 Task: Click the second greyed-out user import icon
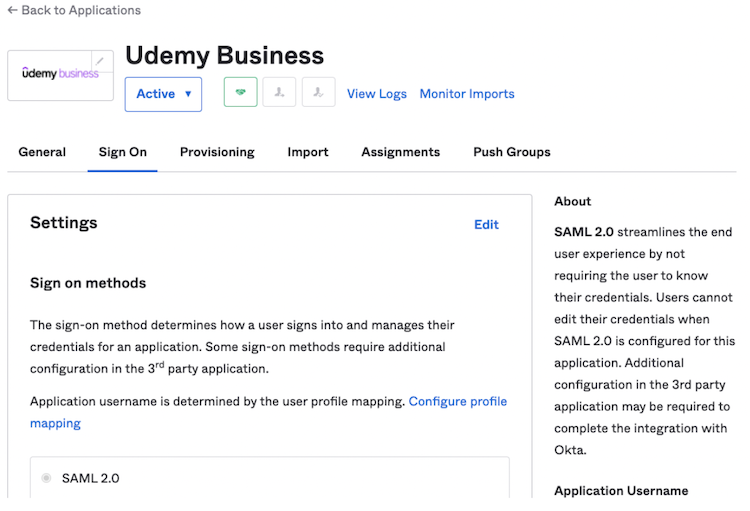click(318, 93)
